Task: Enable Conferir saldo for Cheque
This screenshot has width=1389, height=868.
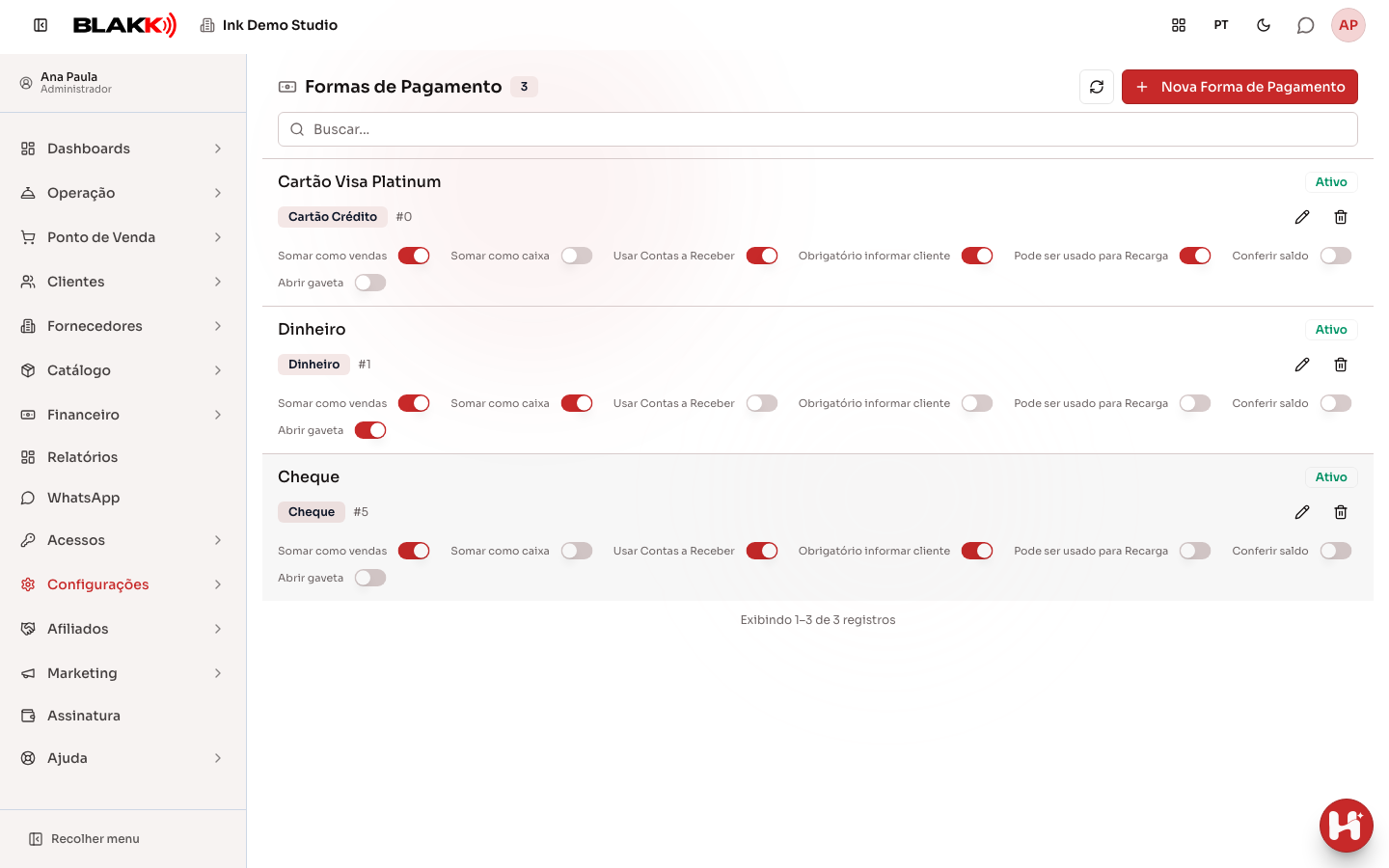Action: tap(1336, 551)
